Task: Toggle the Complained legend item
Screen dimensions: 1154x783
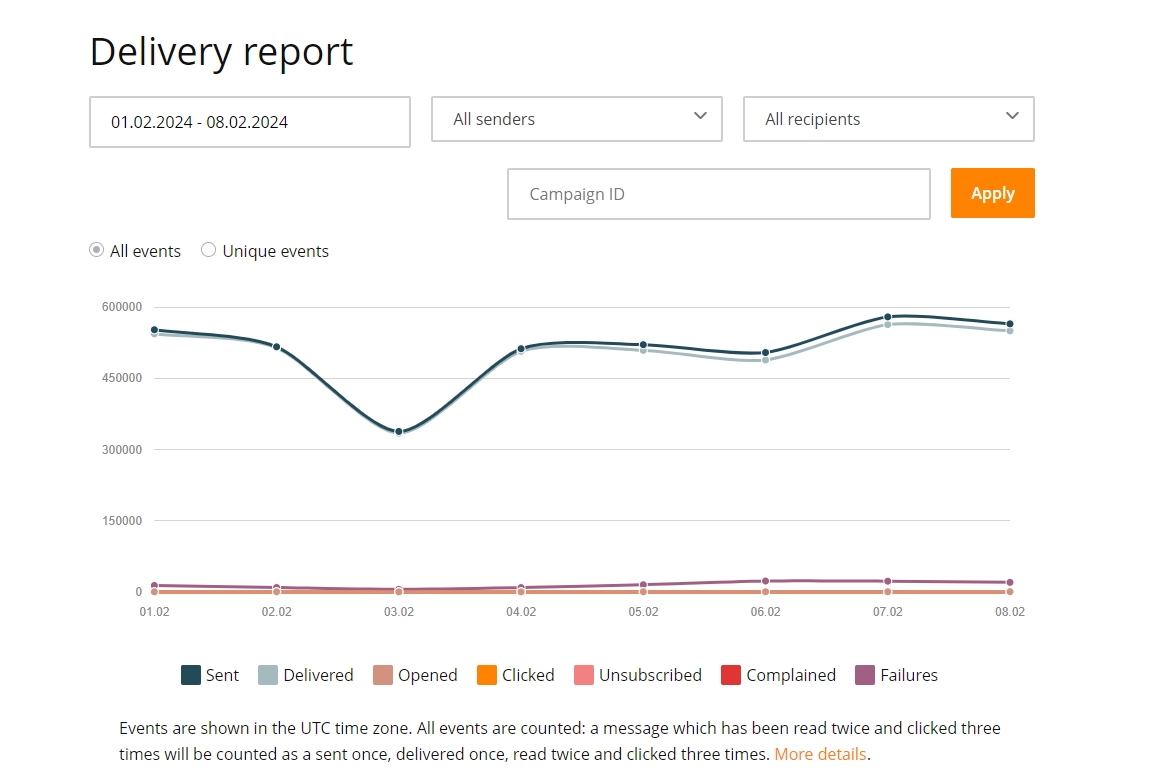Action: pos(779,675)
